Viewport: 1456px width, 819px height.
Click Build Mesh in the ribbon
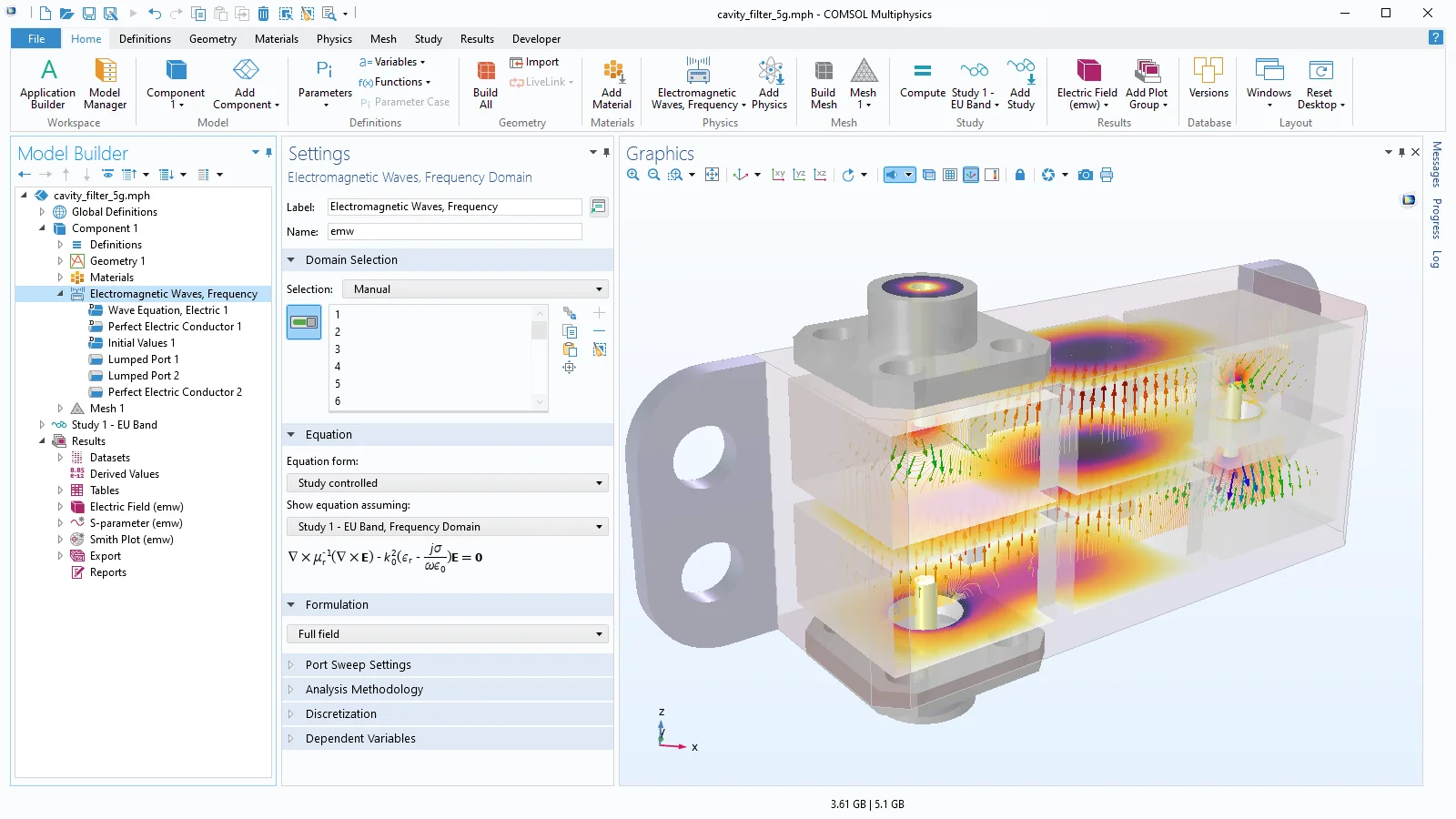(x=823, y=84)
